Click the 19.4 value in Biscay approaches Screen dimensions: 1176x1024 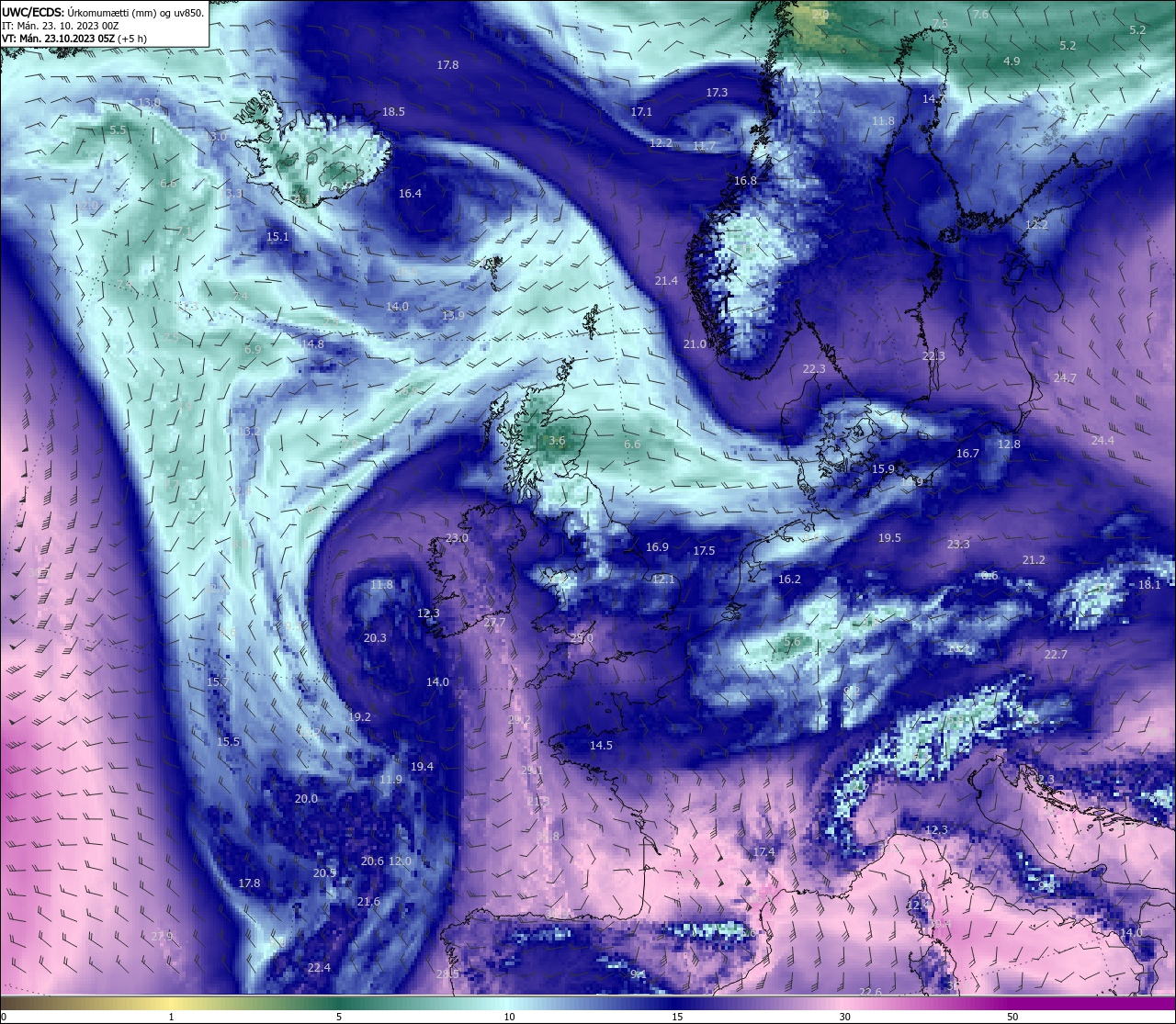point(422,766)
